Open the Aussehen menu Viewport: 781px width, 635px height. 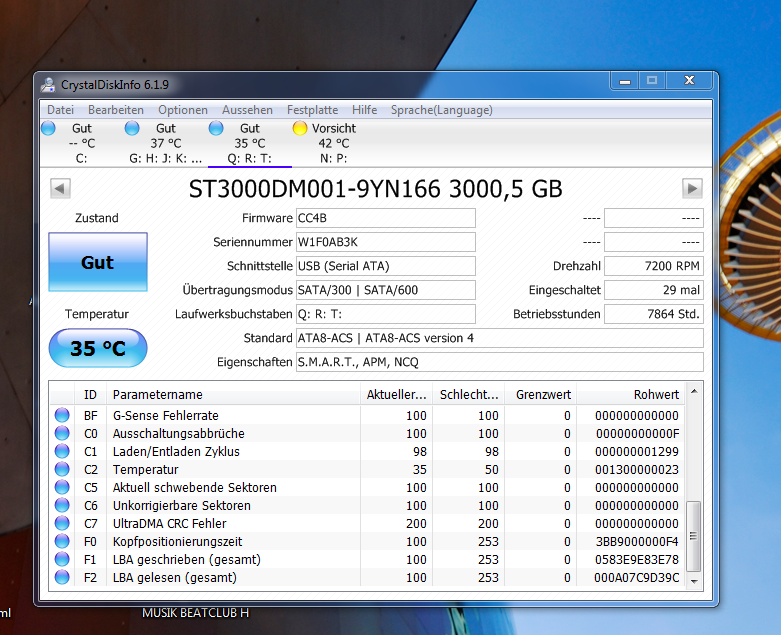[x=247, y=110]
